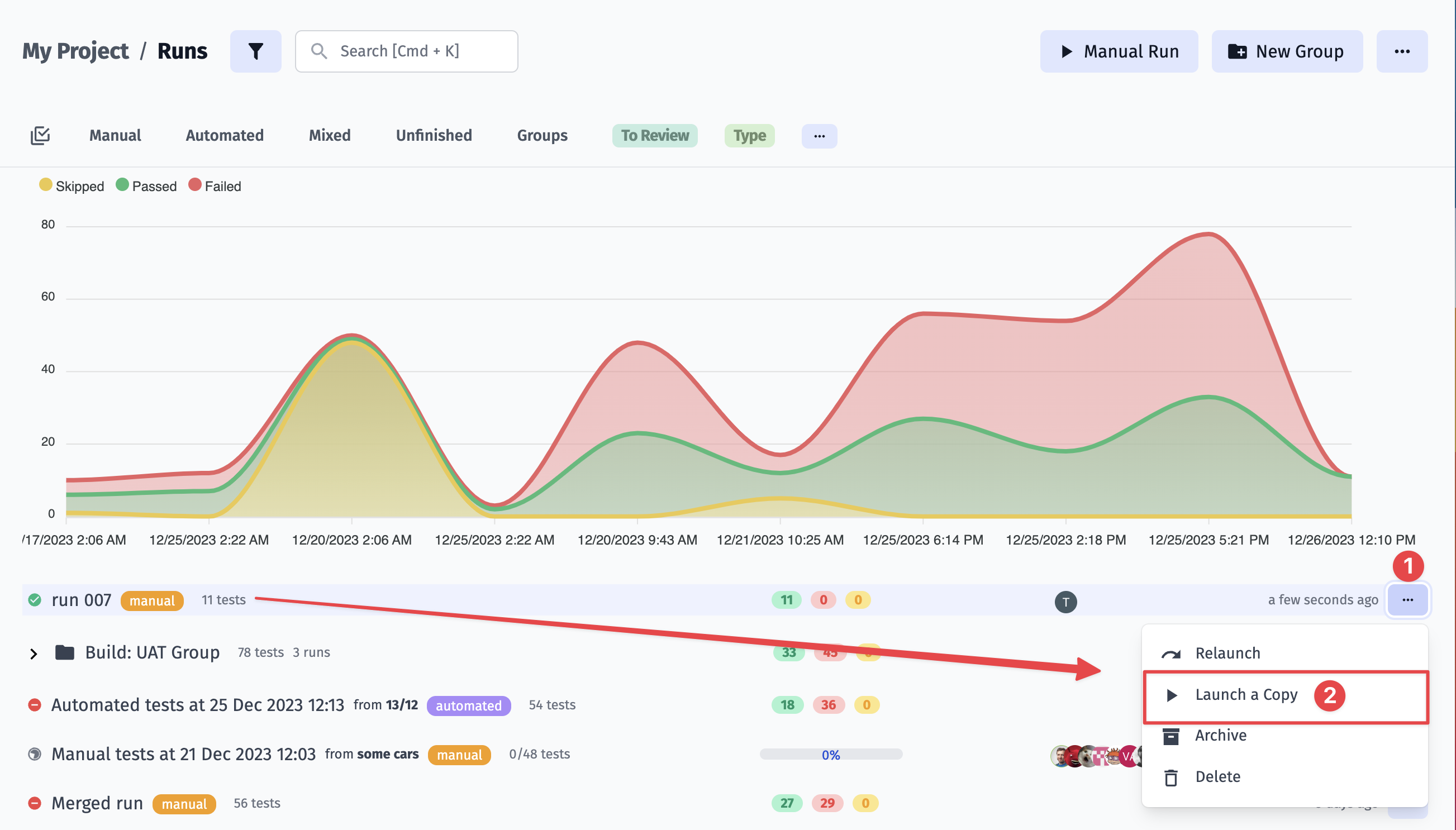
Task: Click red failed status icon of Merged run
Action: (35, 803)
